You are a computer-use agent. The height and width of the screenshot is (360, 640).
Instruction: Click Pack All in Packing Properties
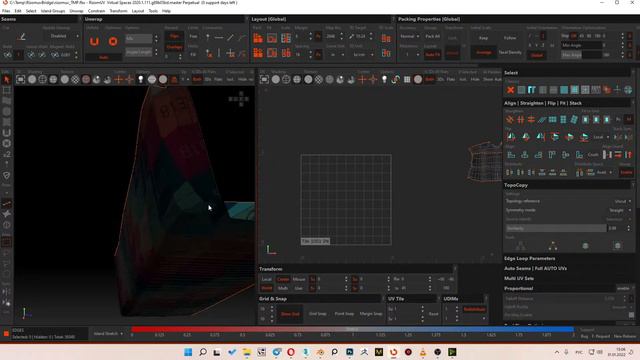432,36
